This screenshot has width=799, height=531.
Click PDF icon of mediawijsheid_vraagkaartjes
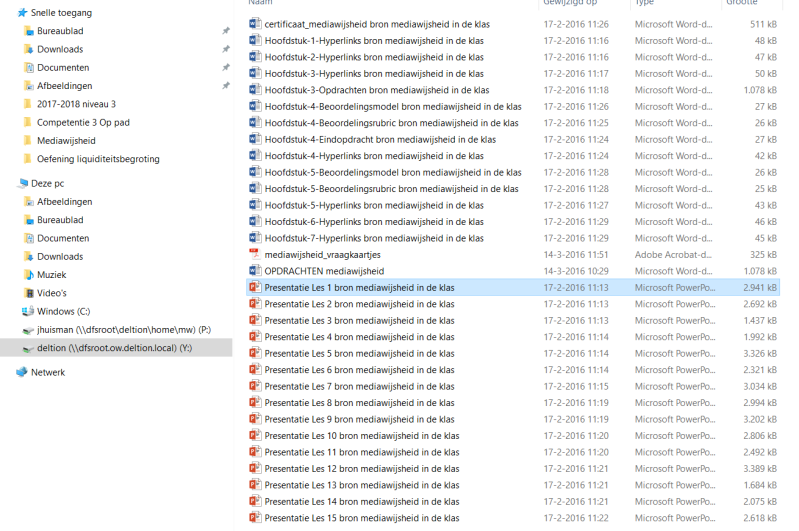255,254
